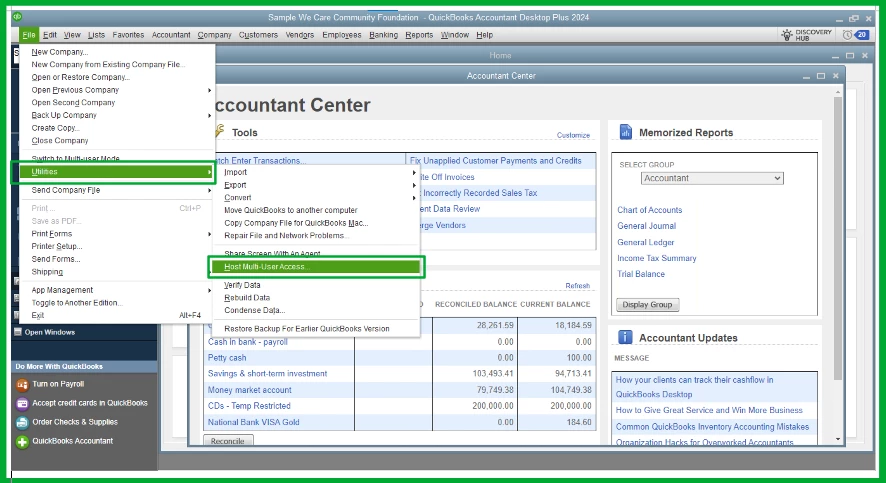Expand Back Up Company submenu
Screen dimensions: 886x483
point(116,115)
